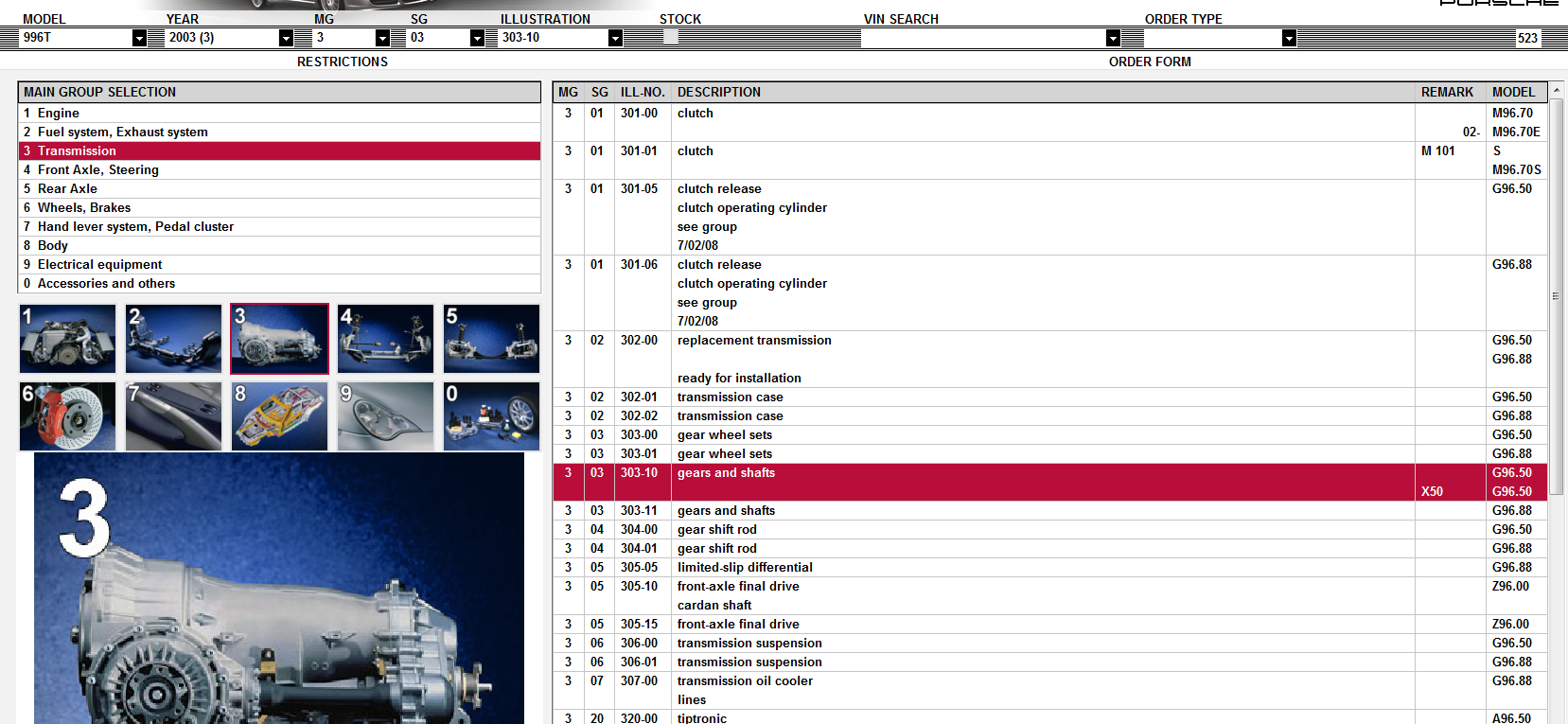The width and height of the screenshot is (1568, 724).
Task: Select row 301-05 clutch release
Action: pyautogui.click(x=1050, y=218)
